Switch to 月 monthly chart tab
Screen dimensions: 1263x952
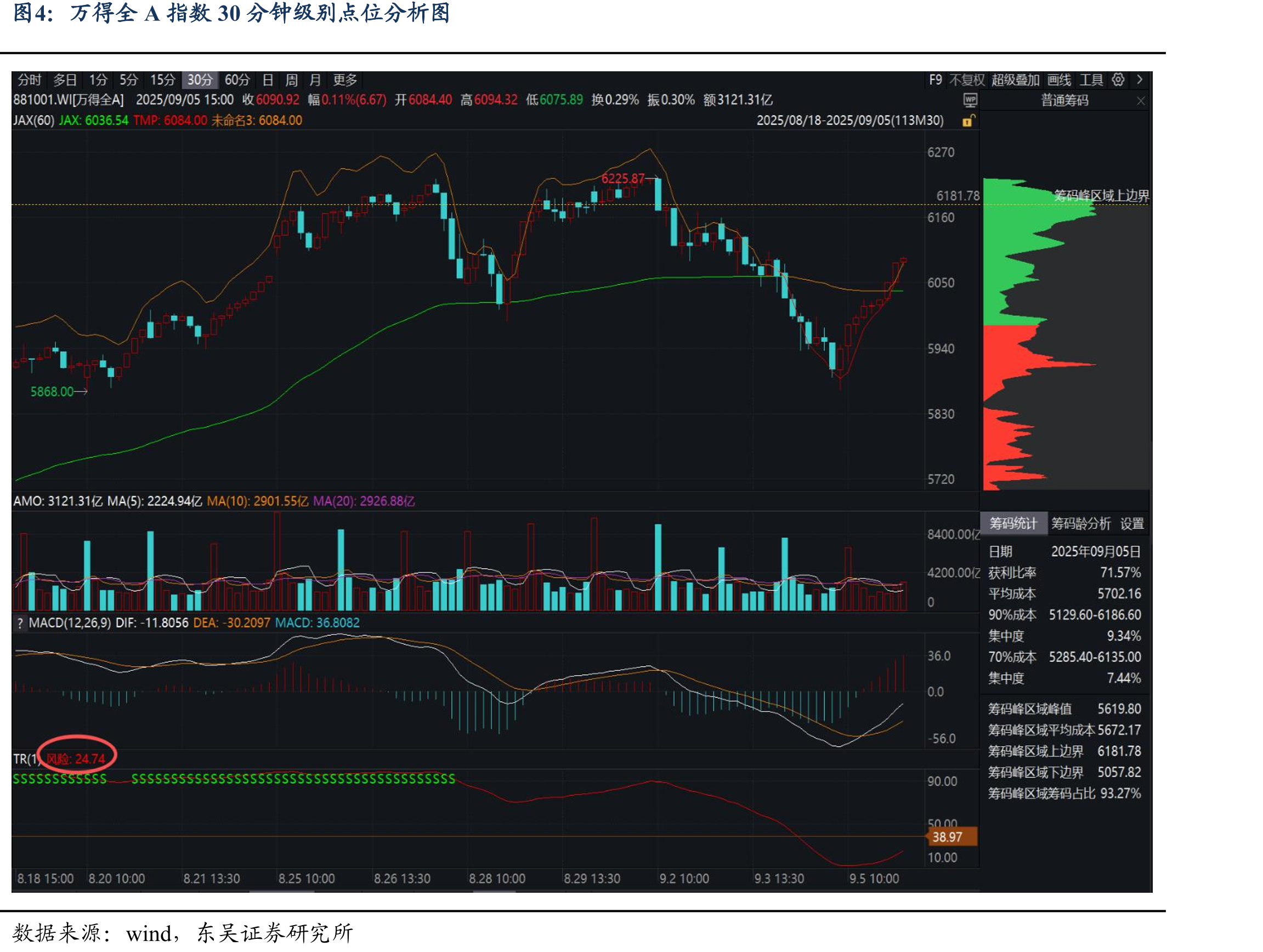315,80
